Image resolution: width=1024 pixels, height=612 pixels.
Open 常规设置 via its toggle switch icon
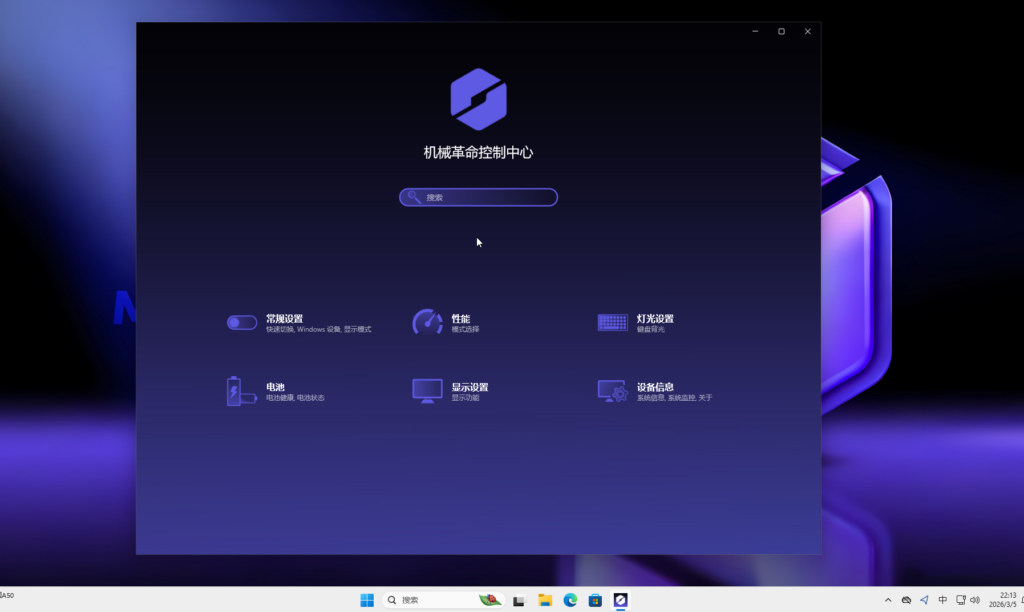pyautogui.click(x=242, y=323)
